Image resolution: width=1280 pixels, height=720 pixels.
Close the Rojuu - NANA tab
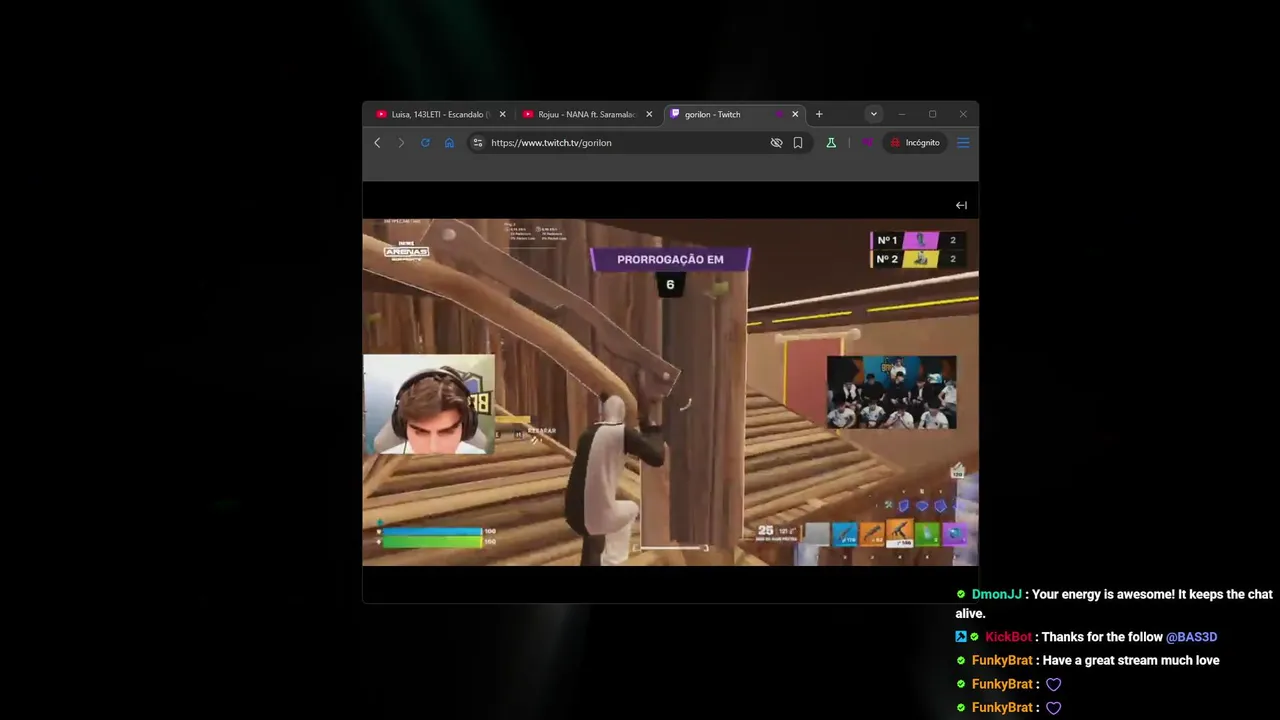649,114
